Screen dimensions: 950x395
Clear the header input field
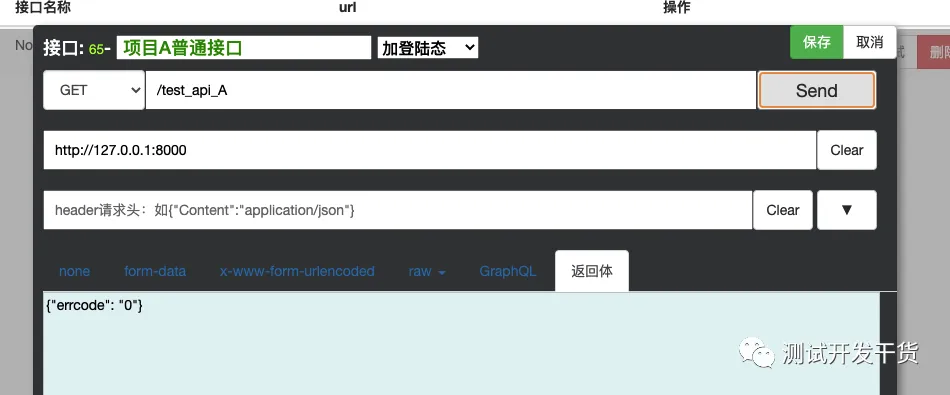pyautogui.click(x=783, y=210)
